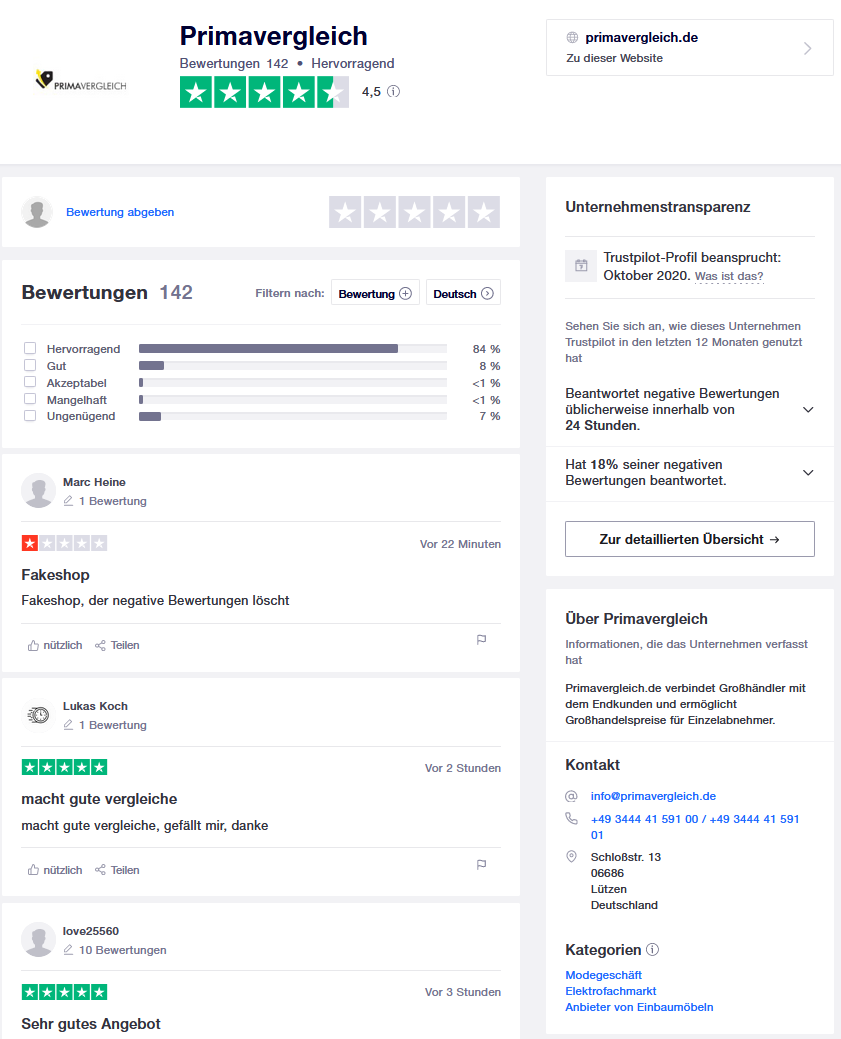
Task: Click the pencil icon under Marc Heine
Action: tap(68, 501)
